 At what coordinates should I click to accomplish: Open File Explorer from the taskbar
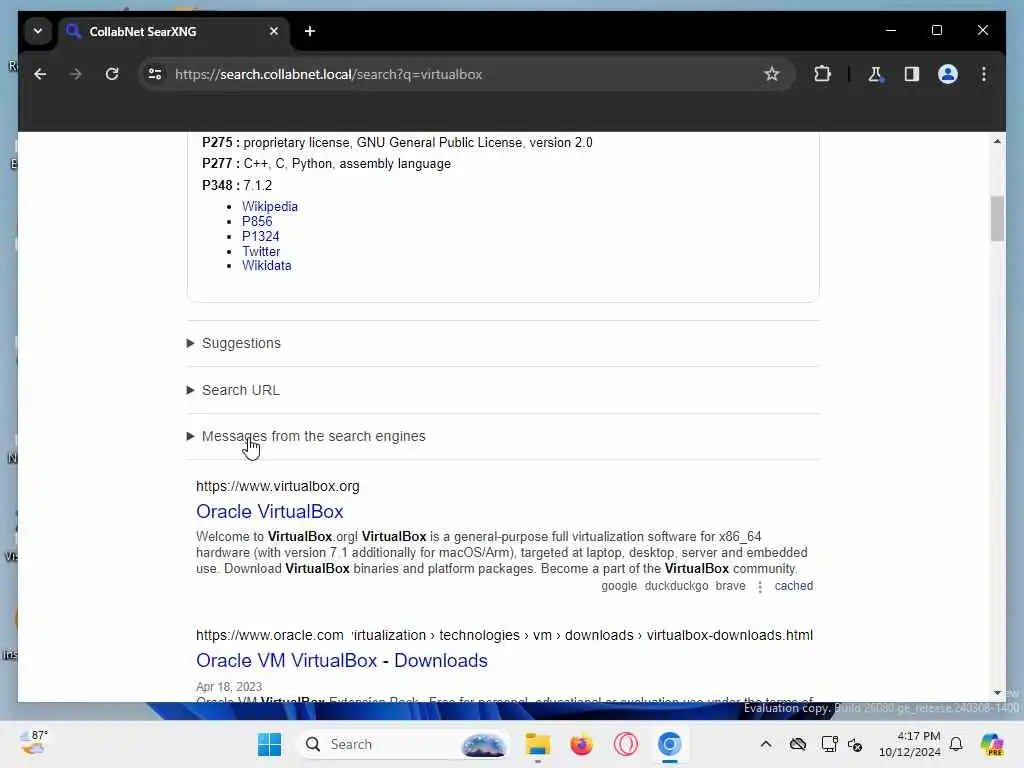click(x=537, y=744)
